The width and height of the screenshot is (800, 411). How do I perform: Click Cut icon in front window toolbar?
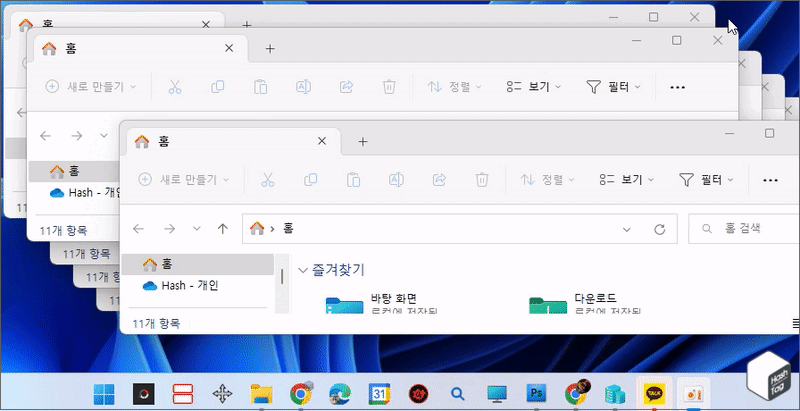tap(267, 179)
